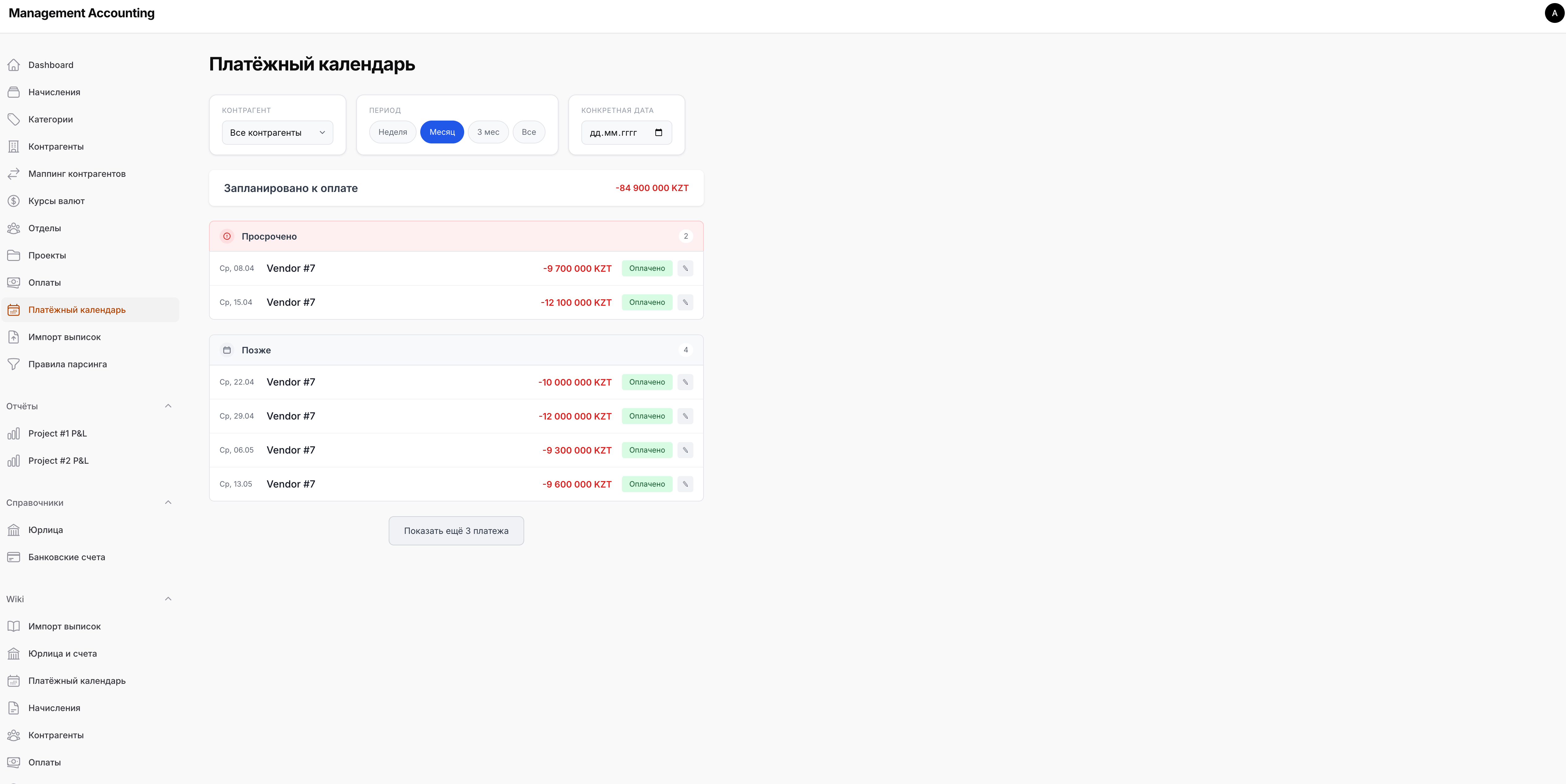1566x784 pixels.
Task: Select the 3 мес period option
Action: click(488, 133)
